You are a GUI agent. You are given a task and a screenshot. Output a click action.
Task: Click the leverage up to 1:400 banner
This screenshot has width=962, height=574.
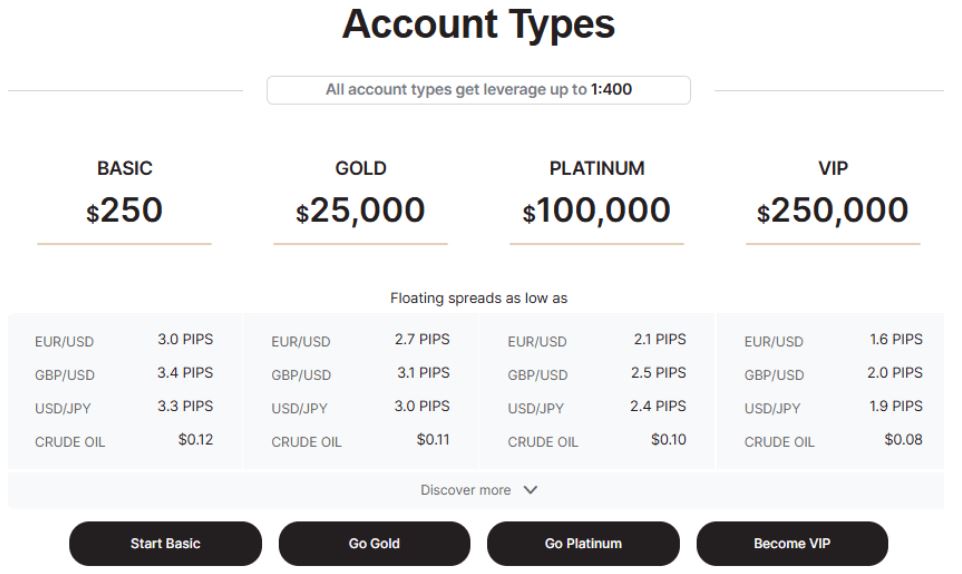coord(478,90)
